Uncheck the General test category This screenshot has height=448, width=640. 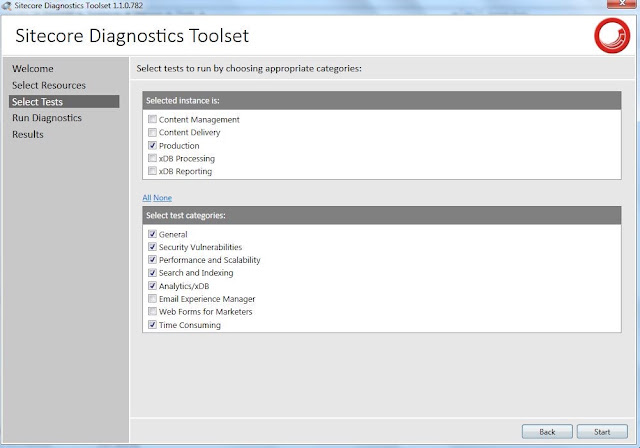pos(152,234)
